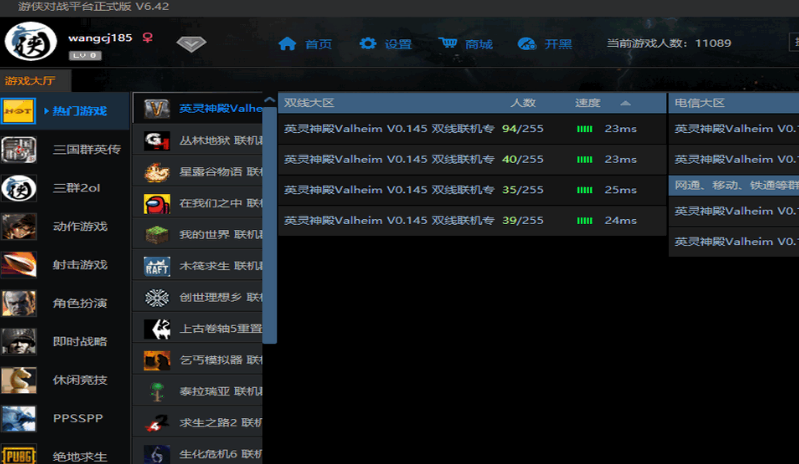Click the 即时战略 soldier icon

point(18,341)
